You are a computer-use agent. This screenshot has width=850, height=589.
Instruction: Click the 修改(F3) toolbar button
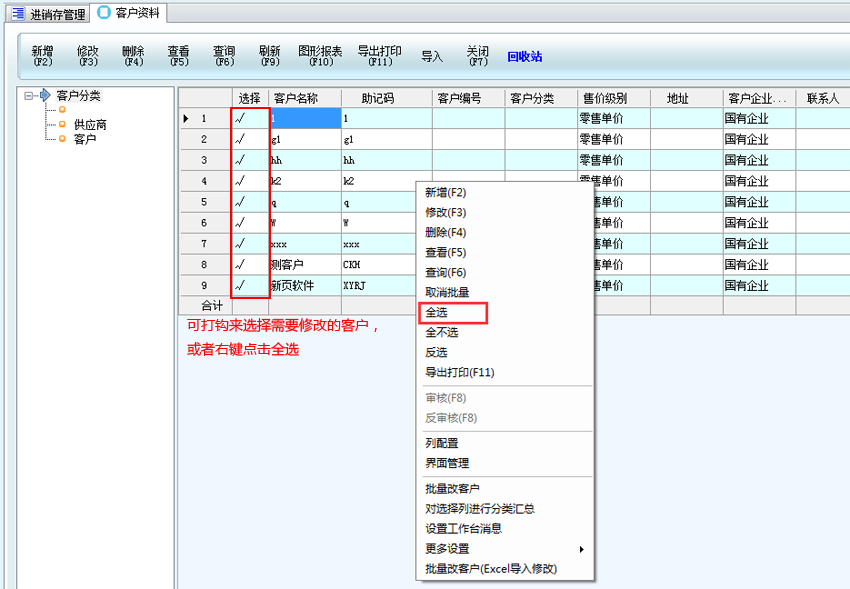pos(88,56)
